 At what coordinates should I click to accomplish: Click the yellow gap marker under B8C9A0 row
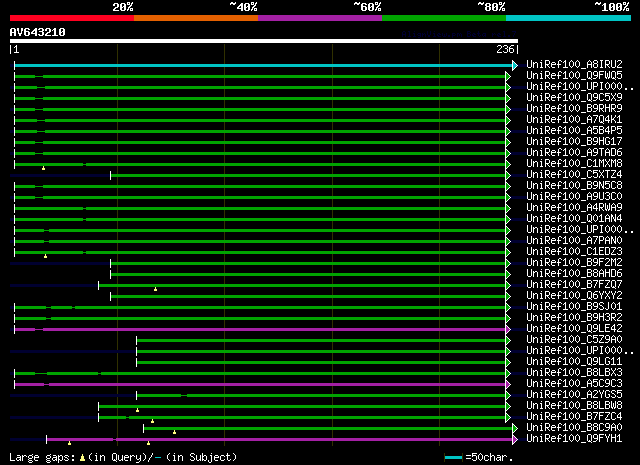click(x=174, y=432)
